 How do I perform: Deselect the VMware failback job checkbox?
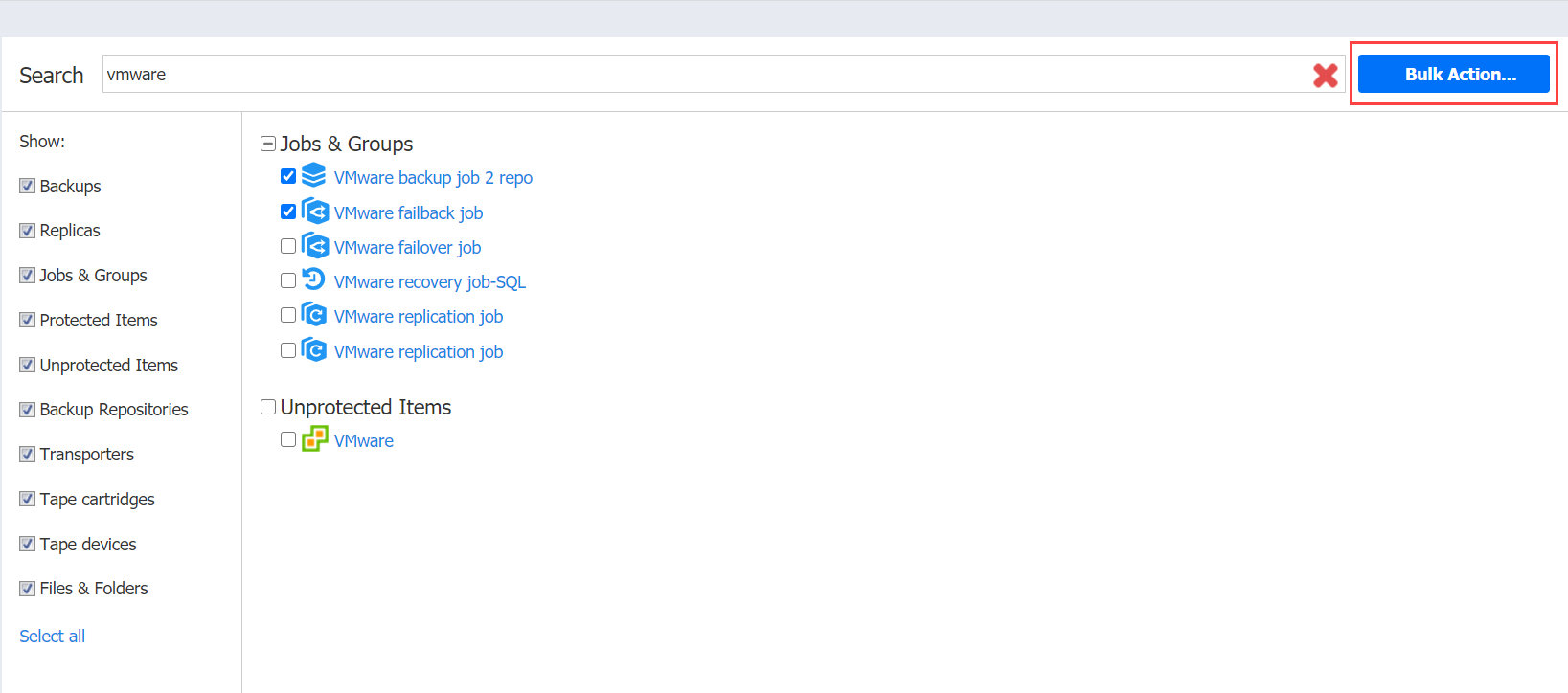click(288, 212)
